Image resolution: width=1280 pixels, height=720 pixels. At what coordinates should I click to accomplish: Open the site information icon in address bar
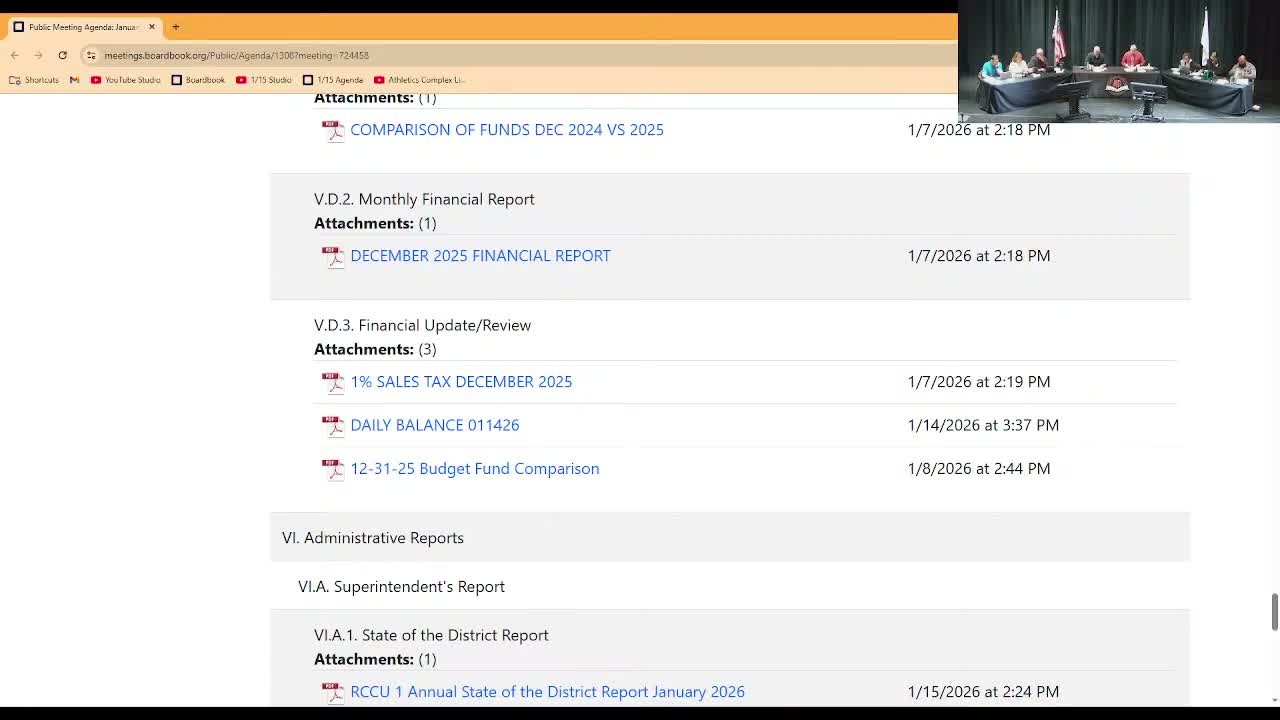(91, 55)
